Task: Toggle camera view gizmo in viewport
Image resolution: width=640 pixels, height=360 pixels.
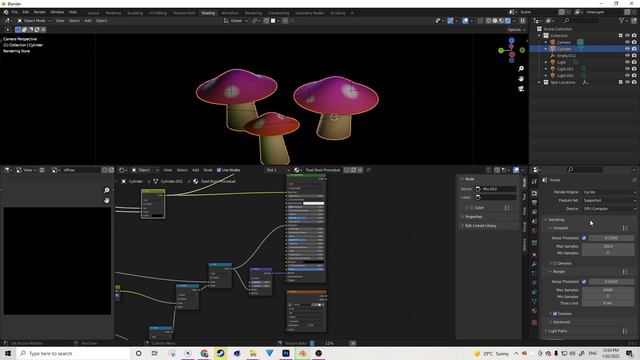Action: pyautogui.click(x=521, y=89)
